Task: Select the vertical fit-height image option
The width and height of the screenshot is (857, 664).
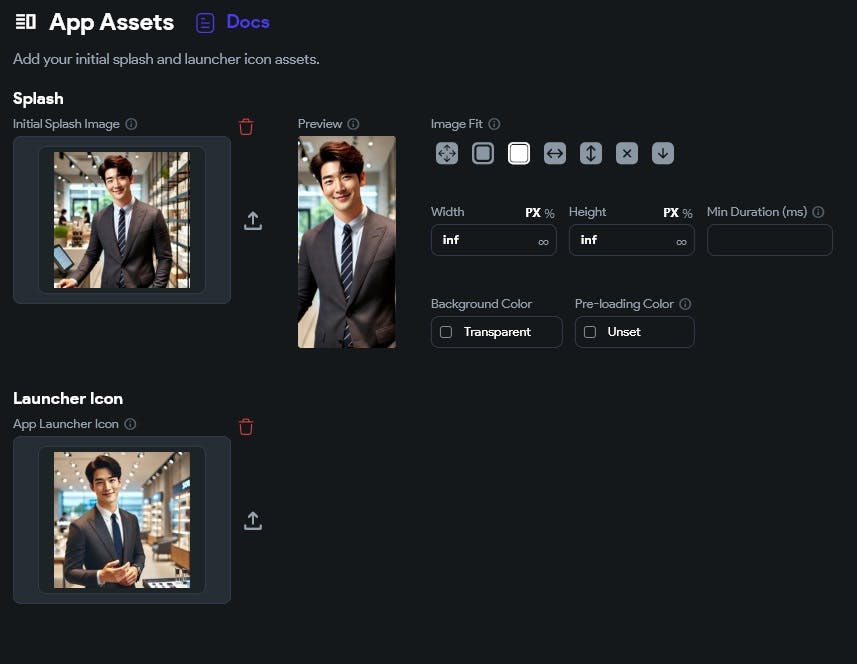Action: [x=591, y=154]
